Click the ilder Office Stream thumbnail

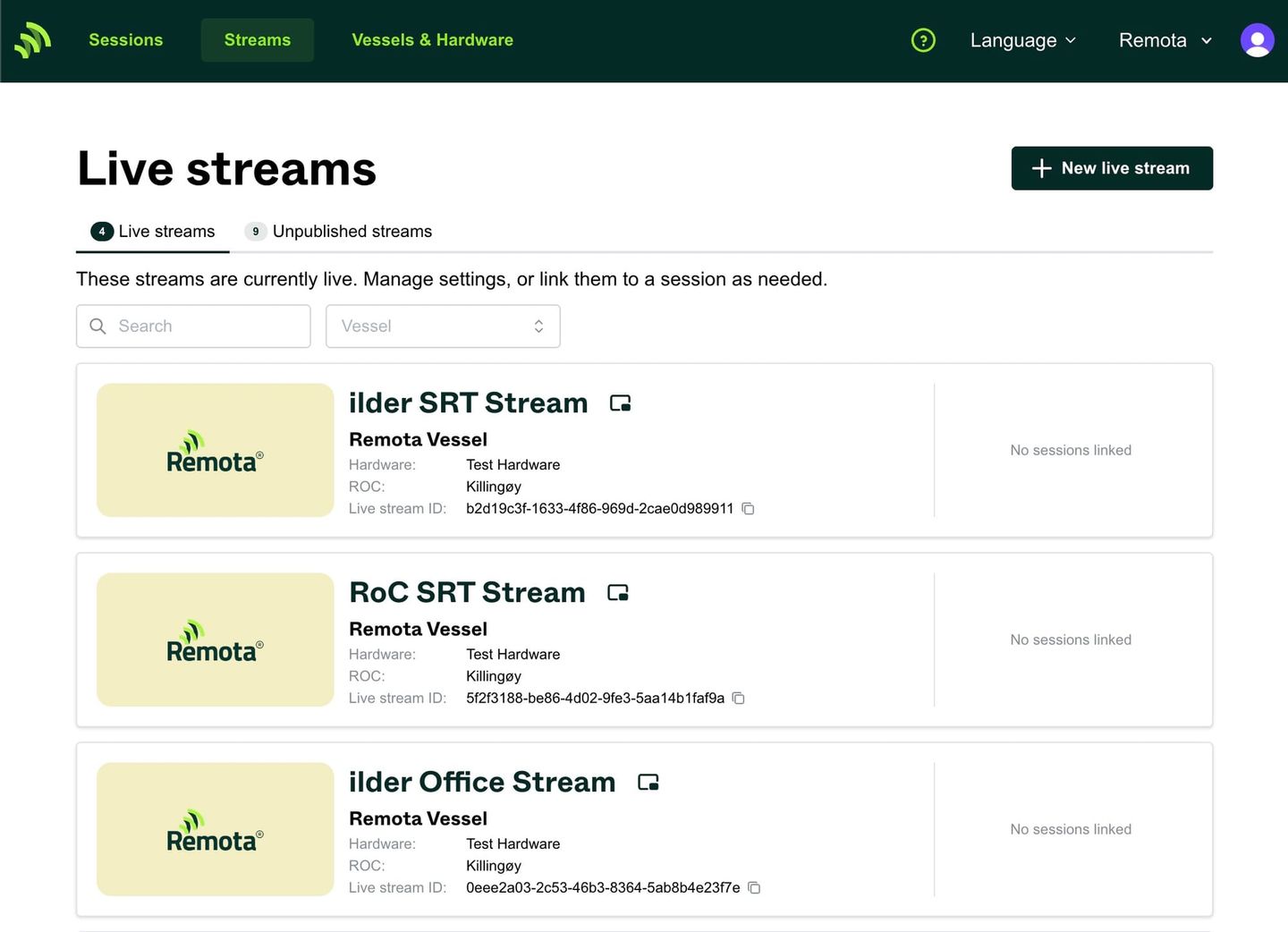pos(216,829)
